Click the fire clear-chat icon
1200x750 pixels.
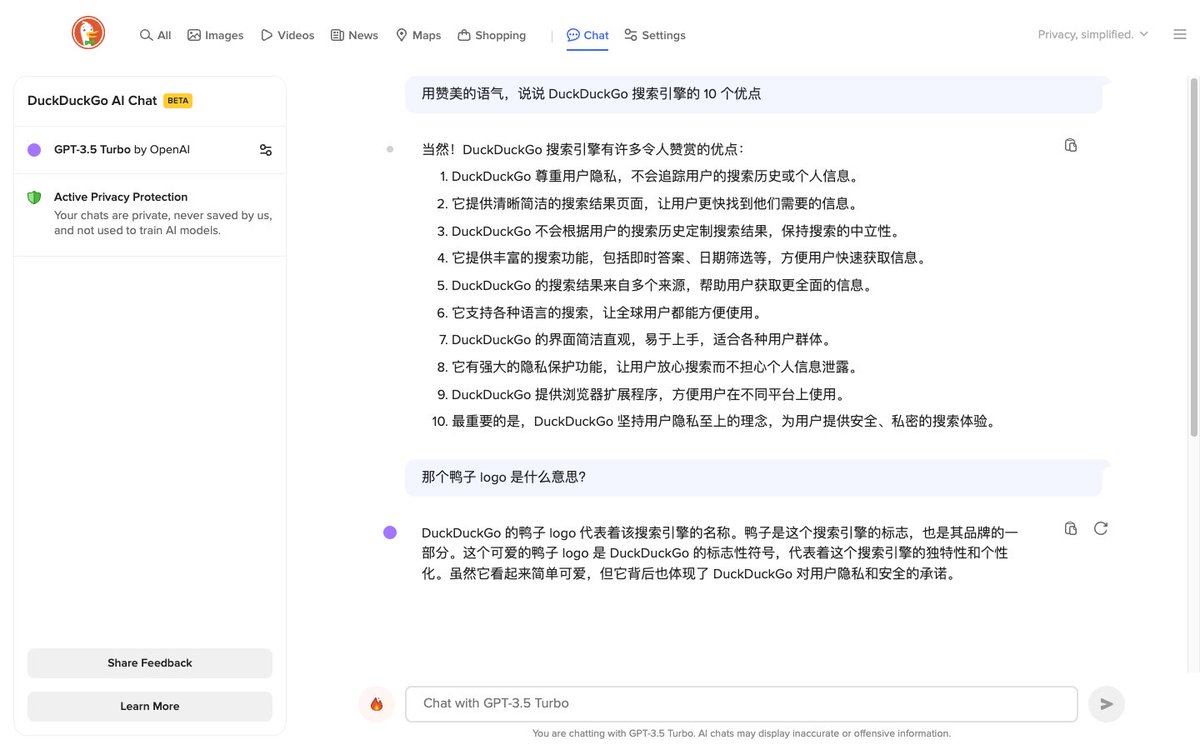tap(376, 704)
